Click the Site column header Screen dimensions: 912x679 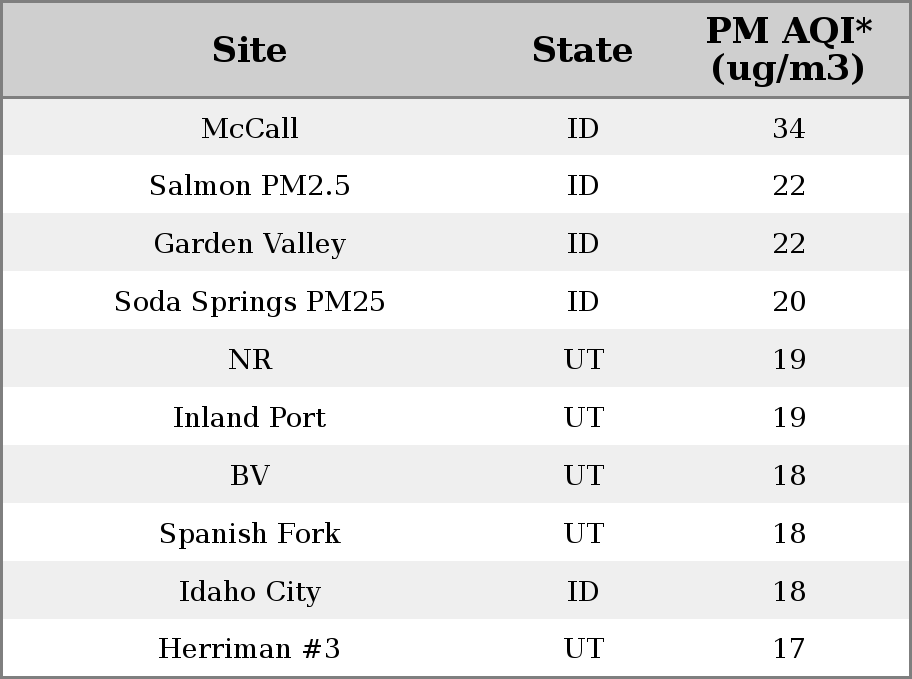[x=250, y=50]
